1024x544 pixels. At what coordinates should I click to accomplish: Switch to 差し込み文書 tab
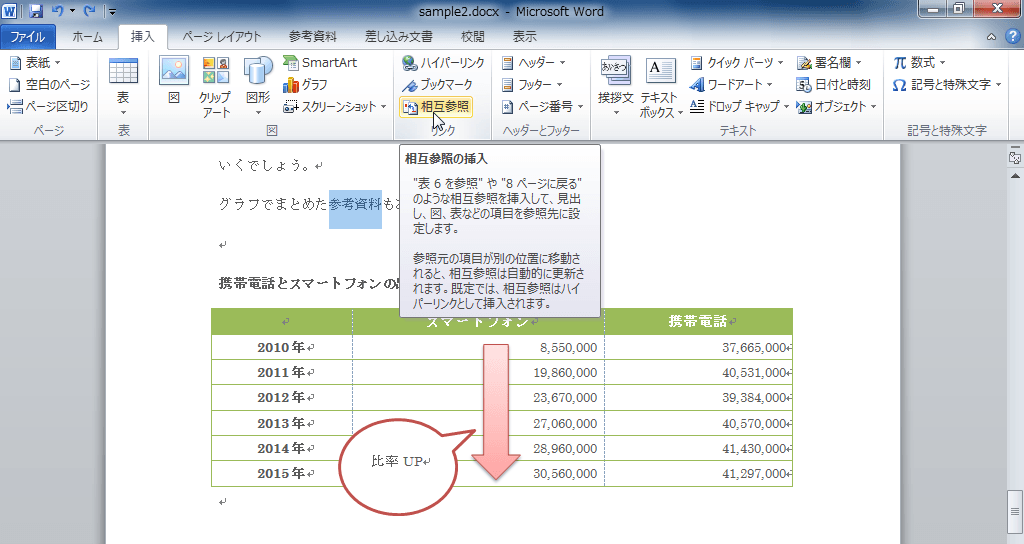click(398, 37)
